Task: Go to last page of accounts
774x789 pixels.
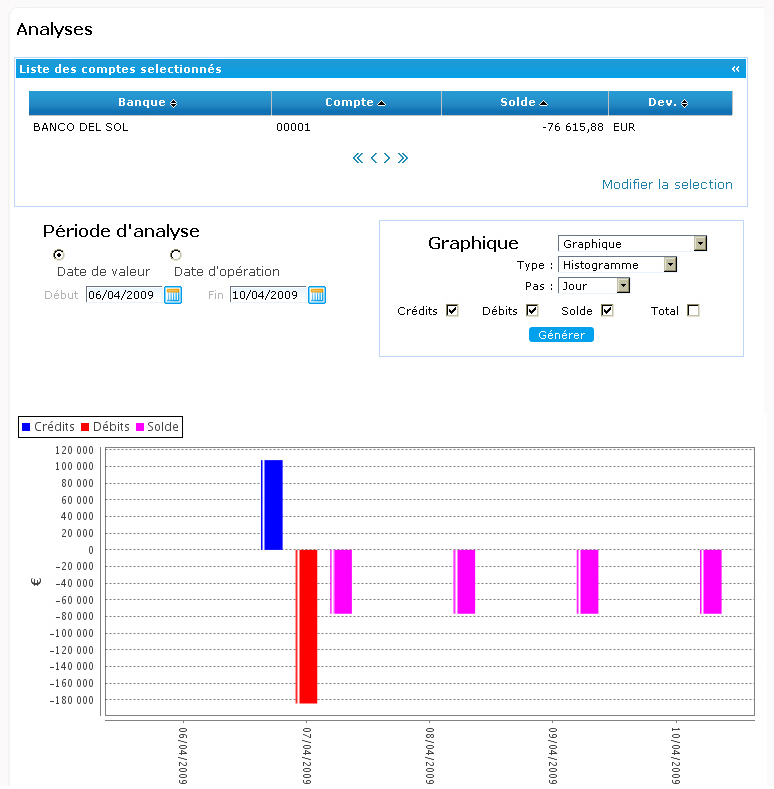Action: [403, 158]
